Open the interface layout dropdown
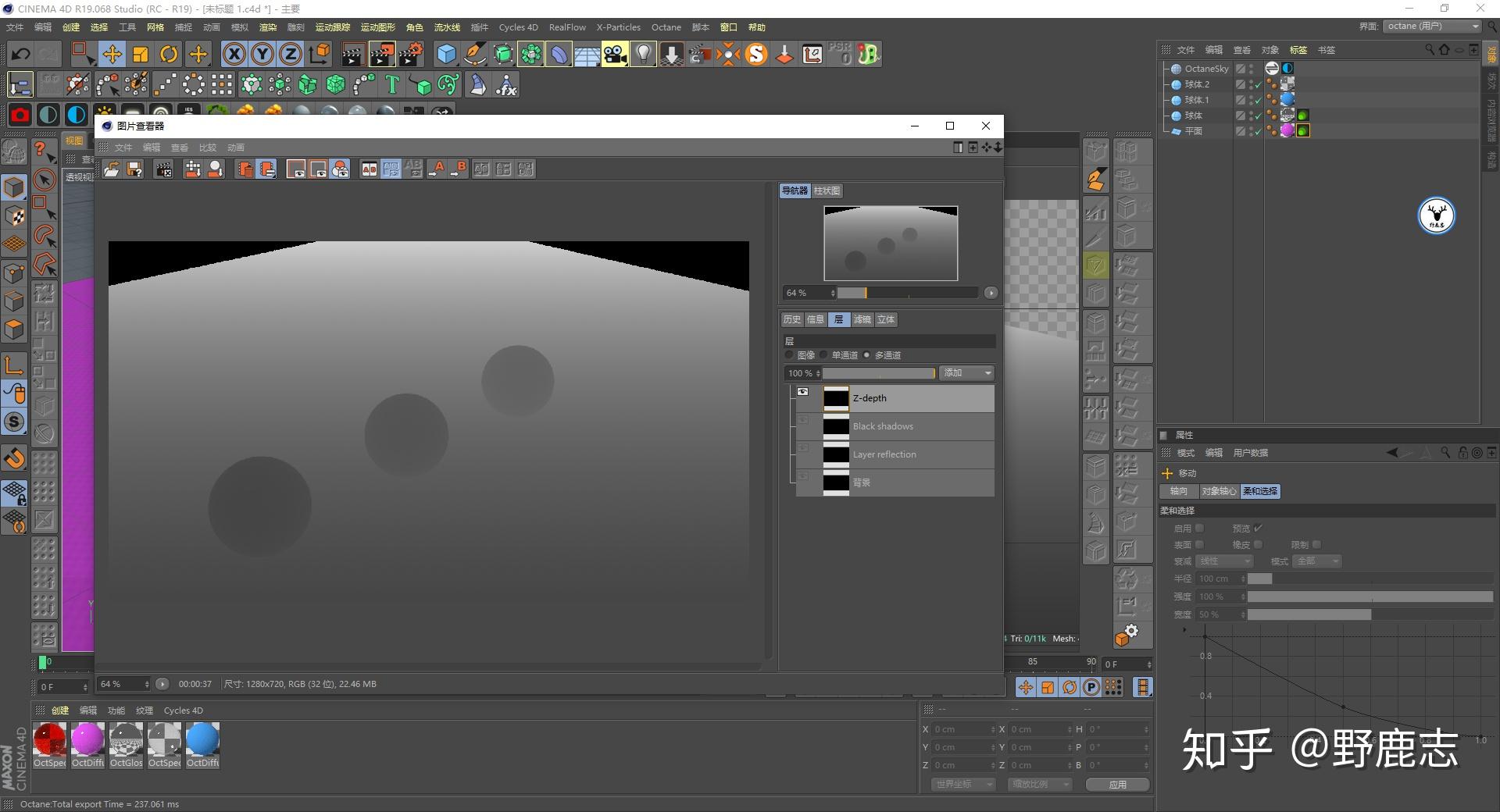This screenshot has width=1500, height=812. pyautogui.click(x=1433, y=27)
